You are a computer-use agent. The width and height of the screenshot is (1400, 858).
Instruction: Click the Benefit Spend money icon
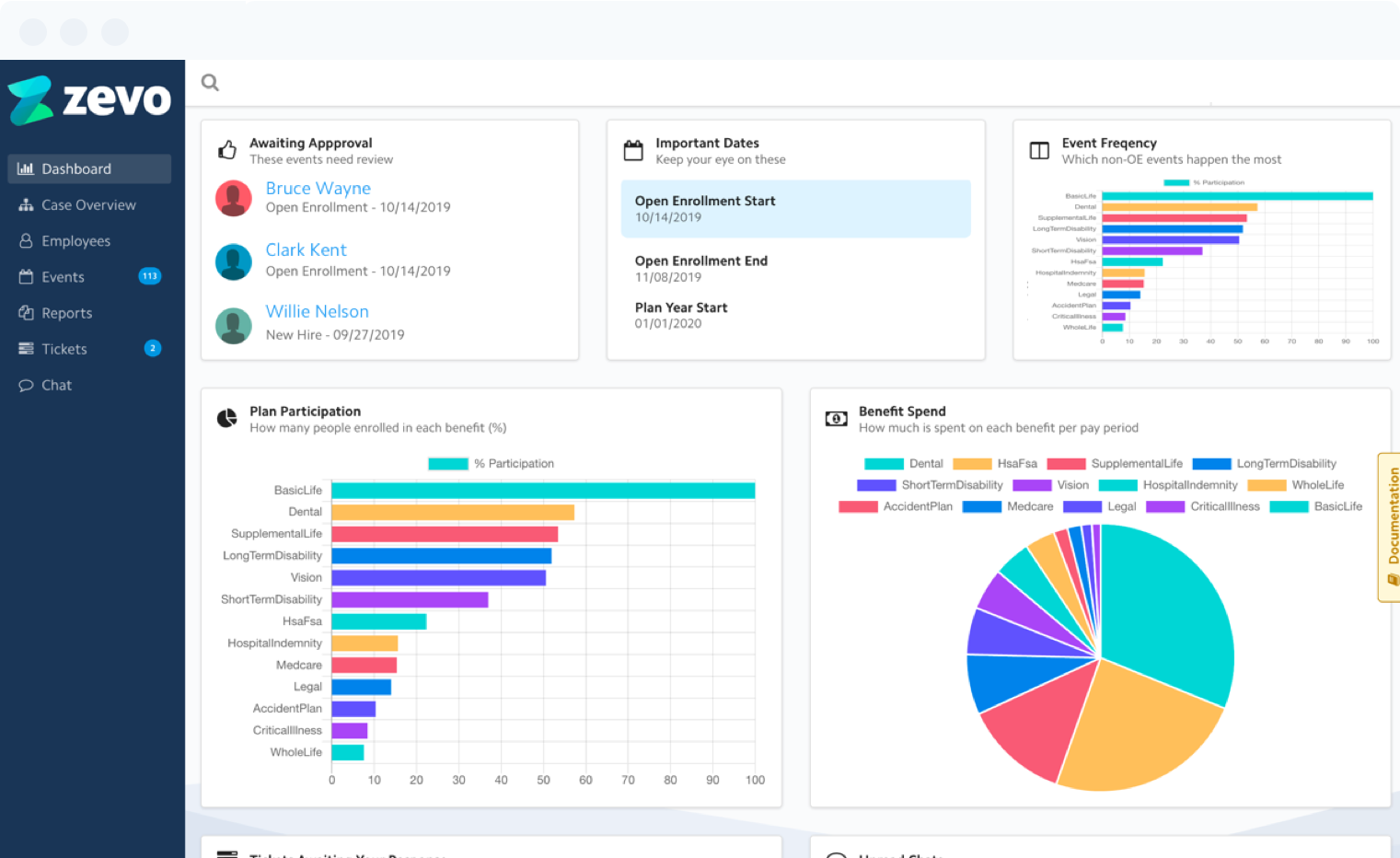836,419
